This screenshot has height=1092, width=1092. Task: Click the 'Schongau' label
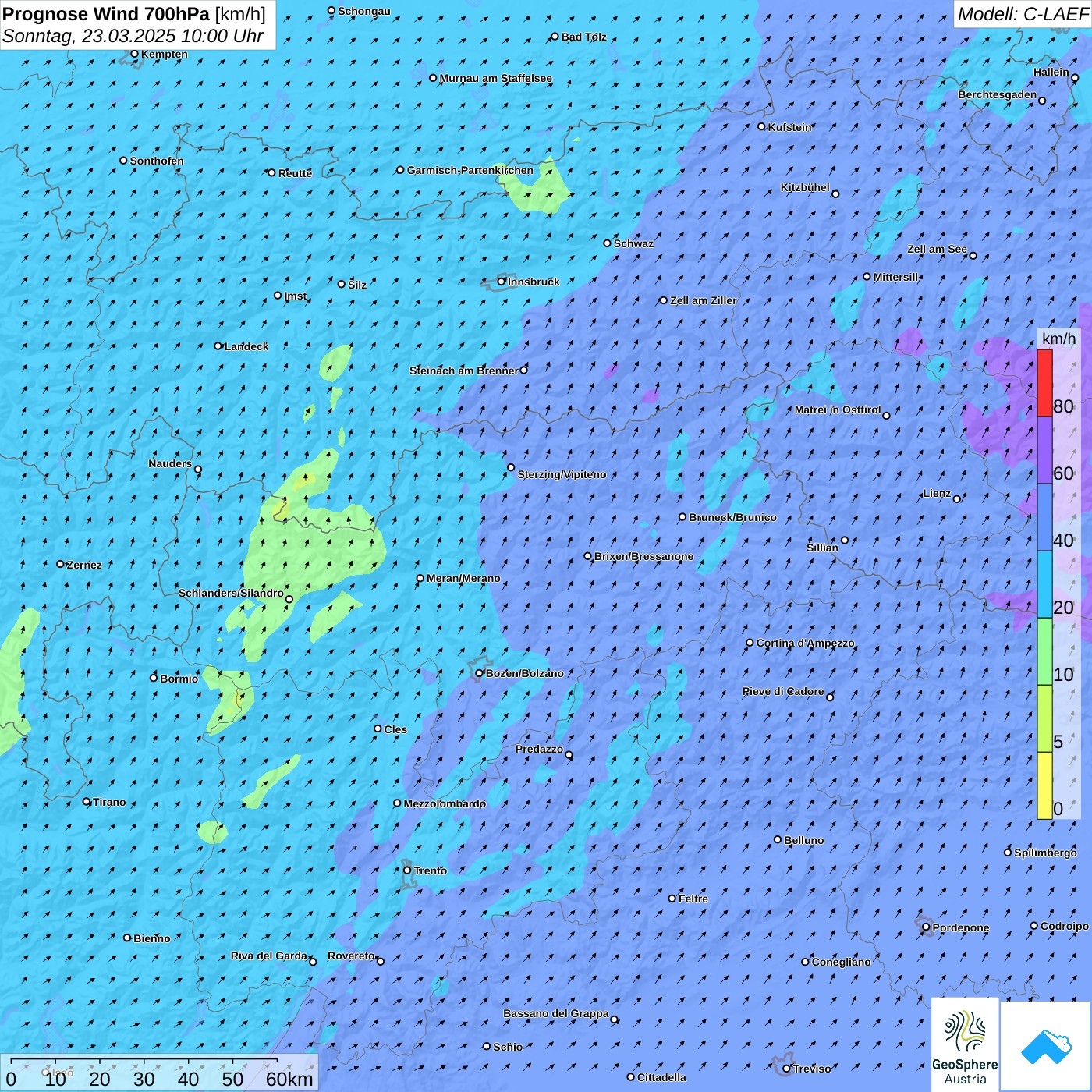(x=364, y=11)
